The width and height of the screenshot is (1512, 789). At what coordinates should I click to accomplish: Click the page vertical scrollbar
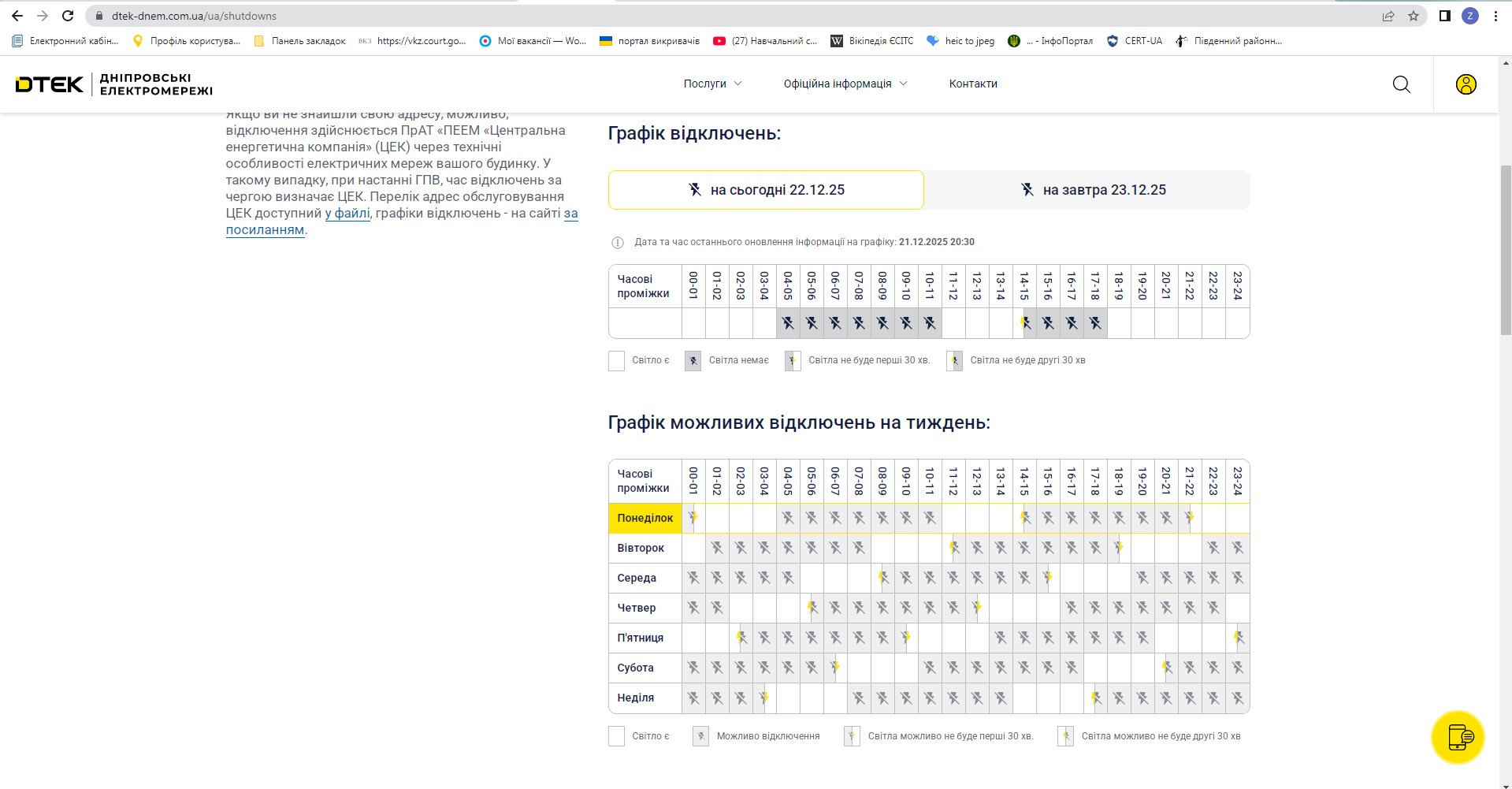1505,252
